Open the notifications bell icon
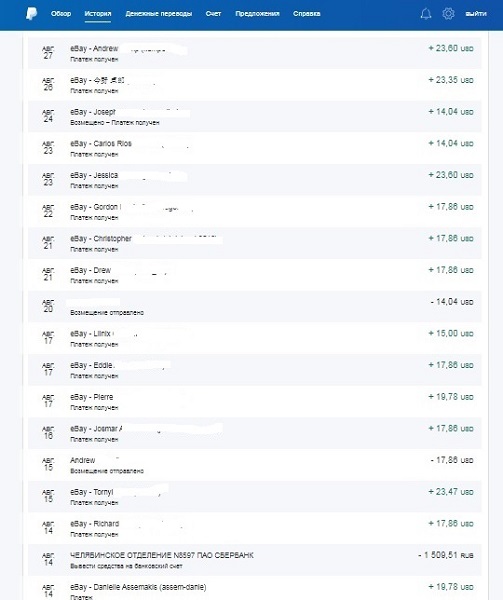The image size is (503, 600). coord(426,14)
